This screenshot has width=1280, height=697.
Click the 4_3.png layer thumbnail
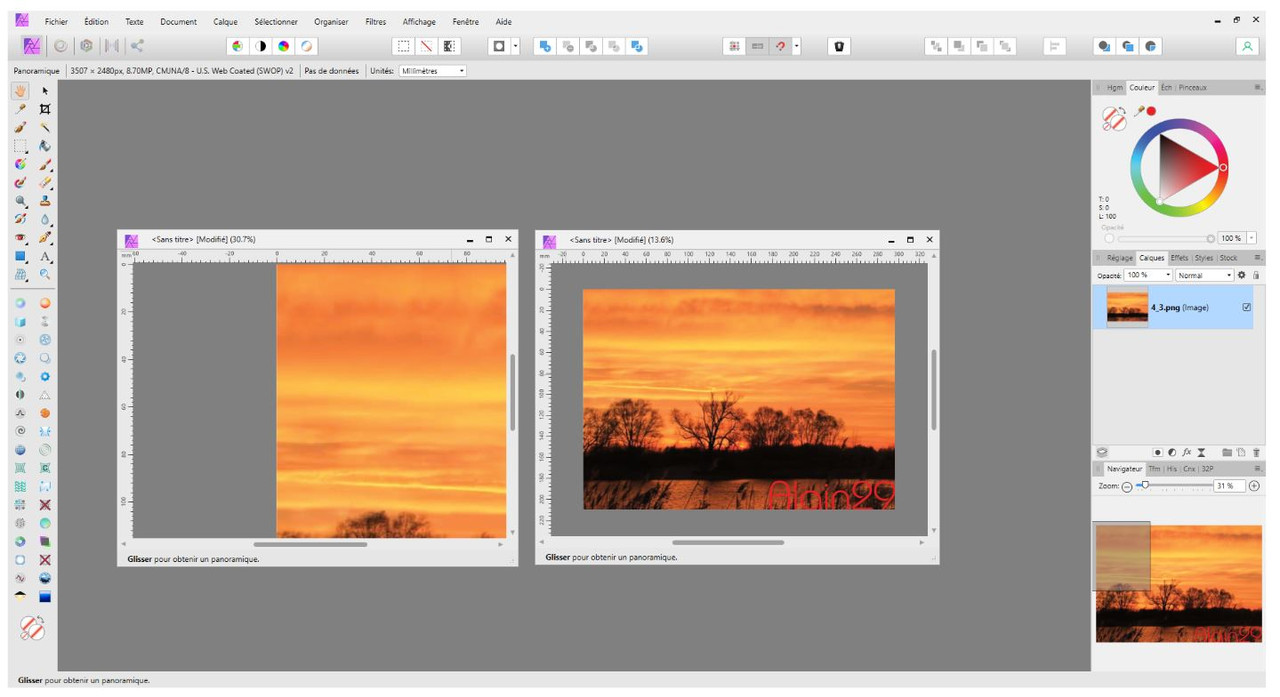click(x=1127, y=308)
